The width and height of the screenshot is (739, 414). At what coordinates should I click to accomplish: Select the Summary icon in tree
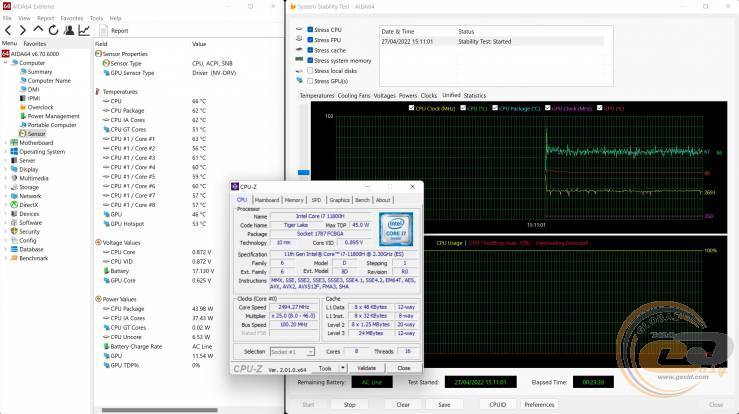pyautogui.click(x=22, y=72)
